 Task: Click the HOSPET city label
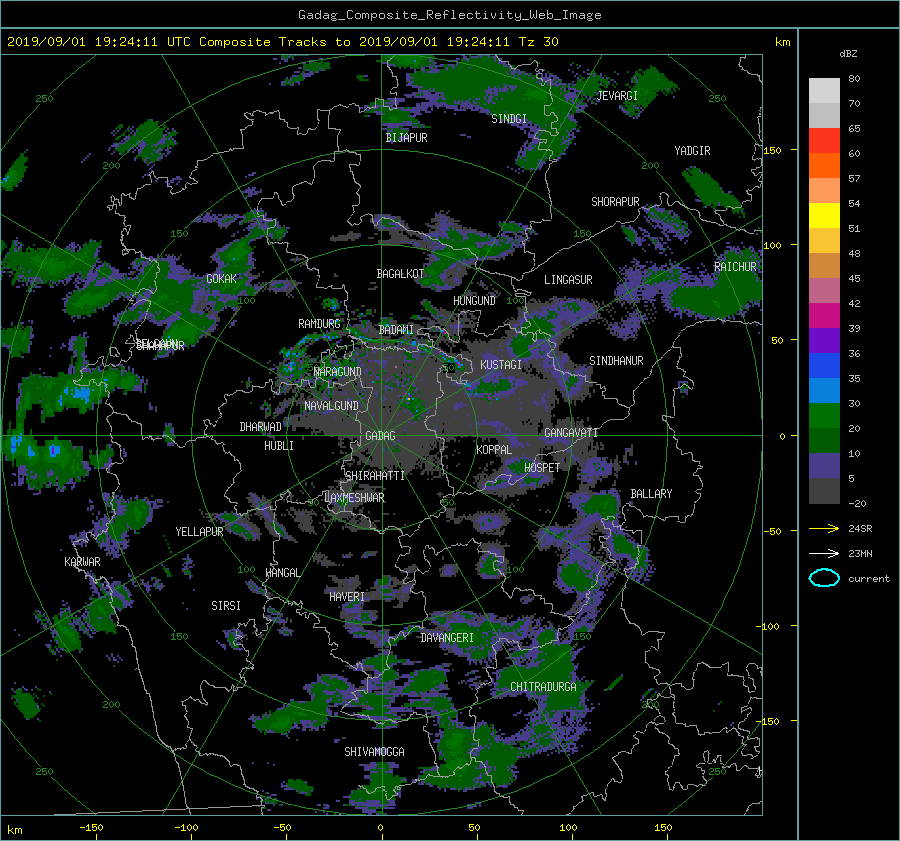coord(542,468)
